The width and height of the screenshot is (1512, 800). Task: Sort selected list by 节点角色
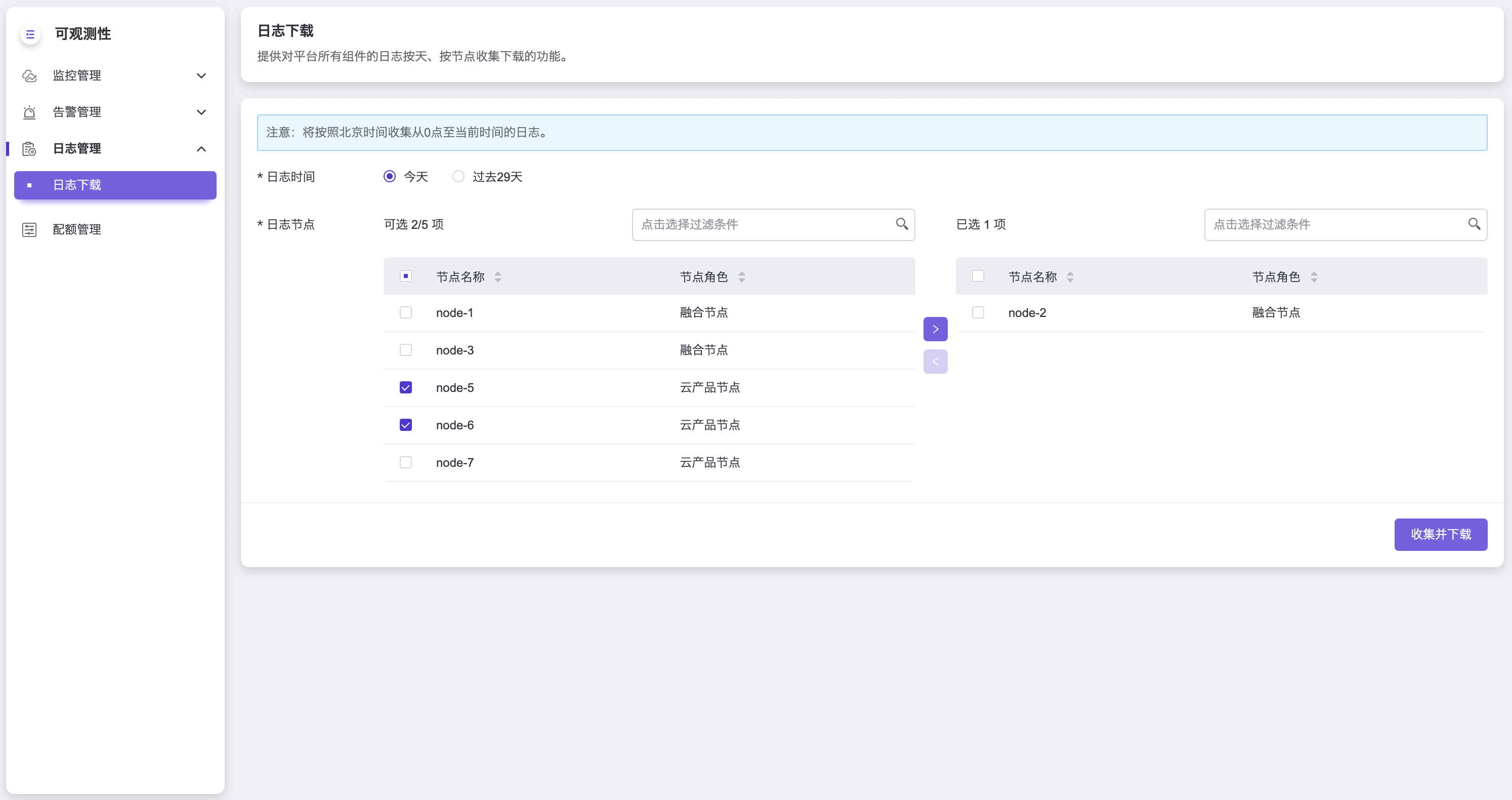[x=1314, y=276]
